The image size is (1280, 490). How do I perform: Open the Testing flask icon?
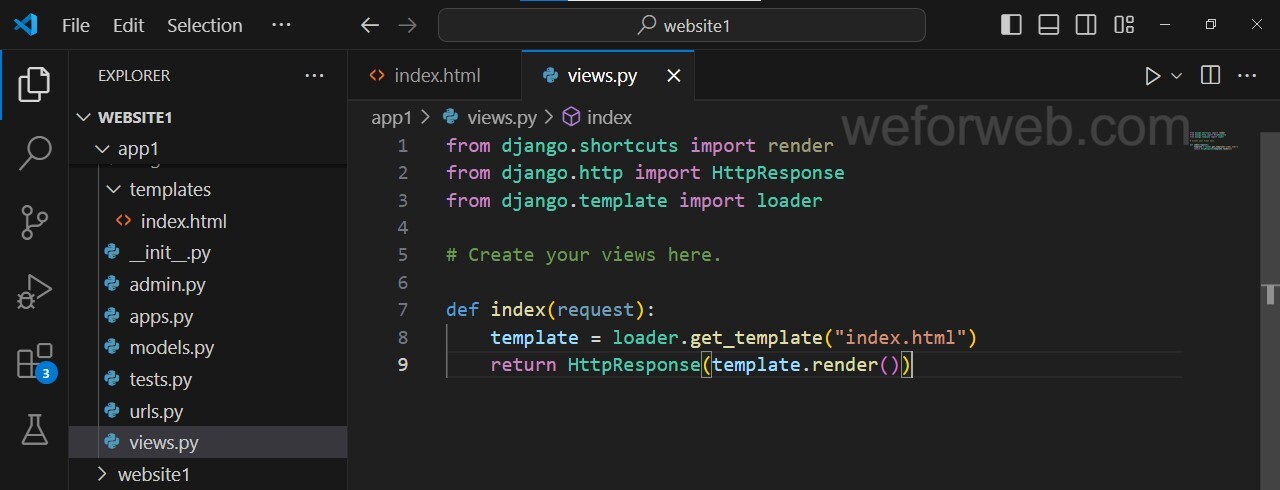click(x=34, y=429)
